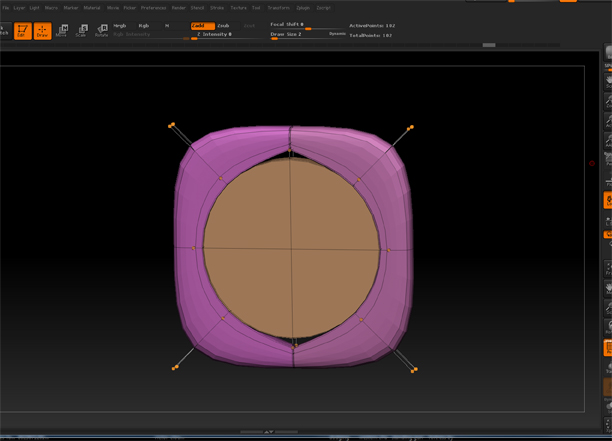This screenshot has width=612, height=441.
Task: Click the brown sphere in the canvas
Action: coord(291,247)
